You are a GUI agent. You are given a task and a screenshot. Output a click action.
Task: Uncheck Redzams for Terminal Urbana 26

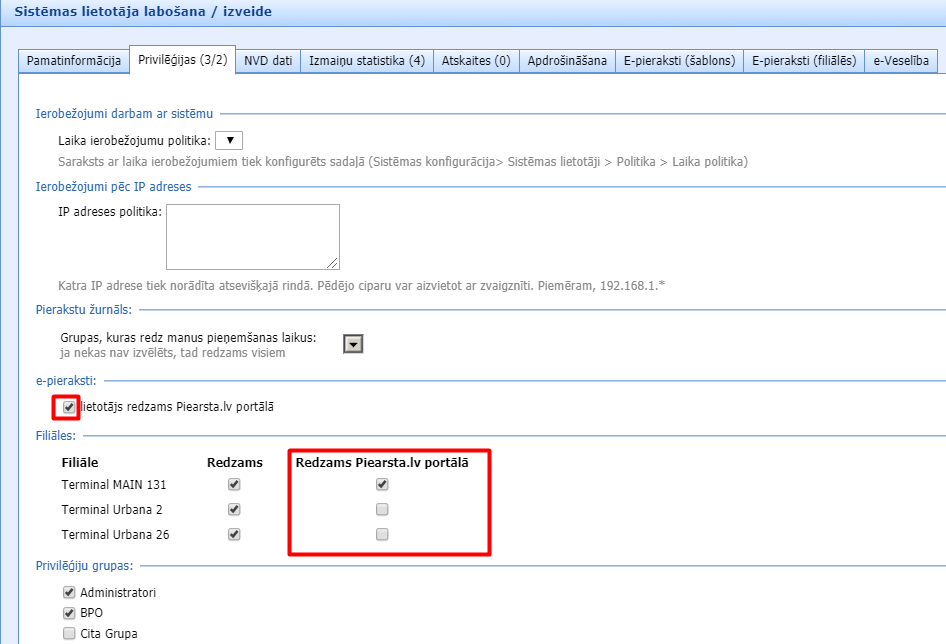coord(234,534)
